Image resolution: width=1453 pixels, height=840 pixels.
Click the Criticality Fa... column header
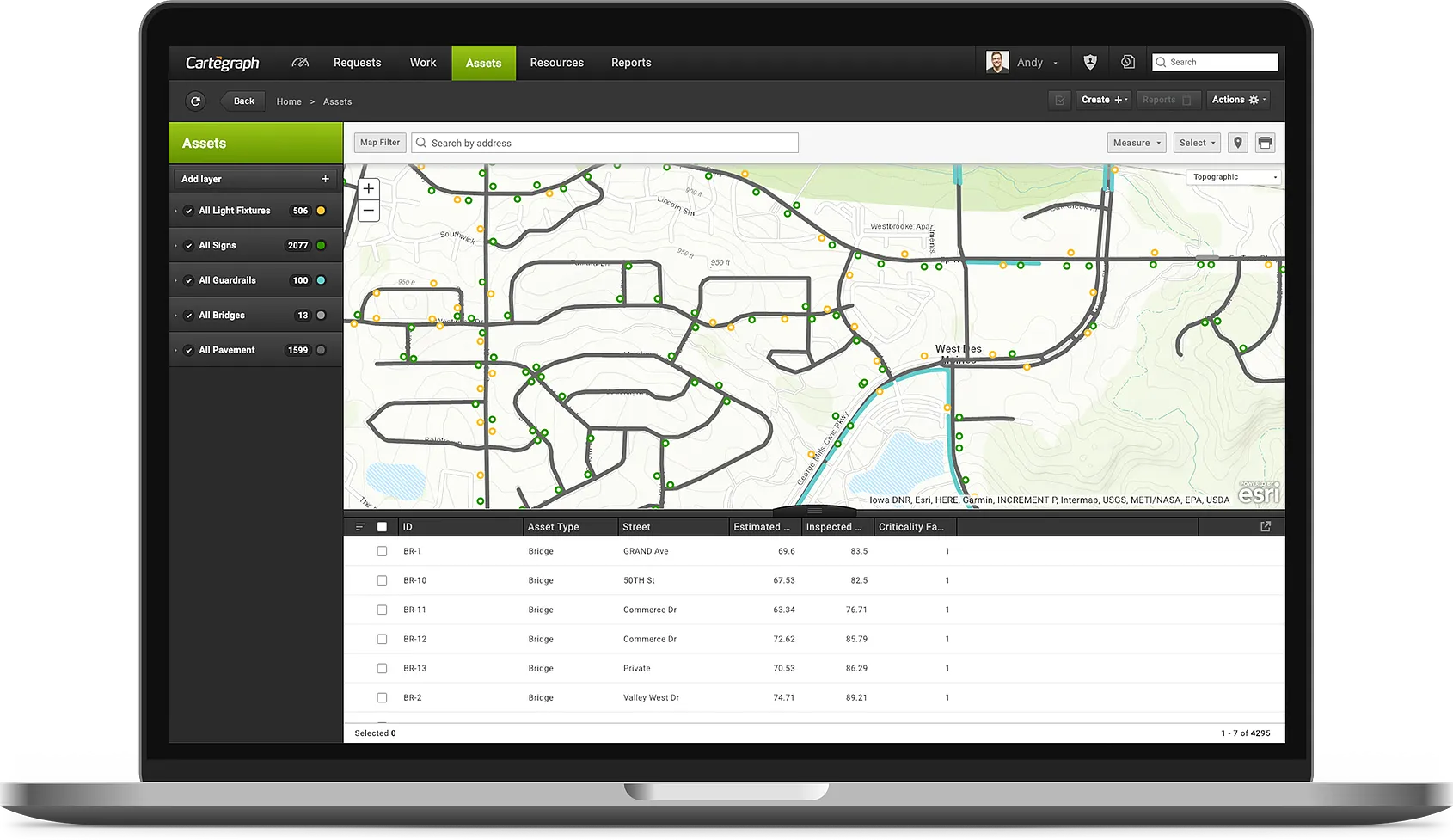[915, 527]
